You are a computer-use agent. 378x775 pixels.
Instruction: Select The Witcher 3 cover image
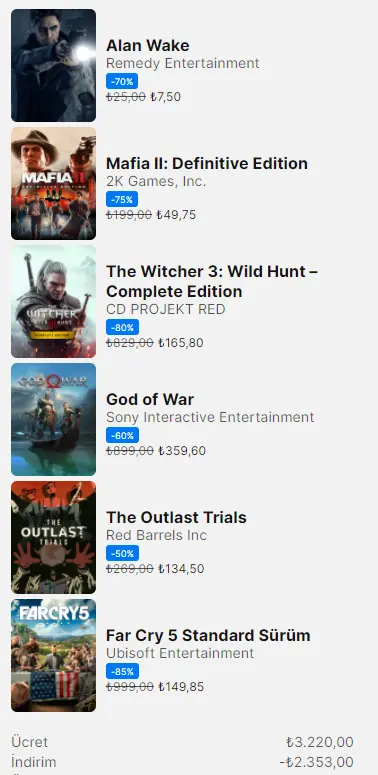[x=53, y=301]
